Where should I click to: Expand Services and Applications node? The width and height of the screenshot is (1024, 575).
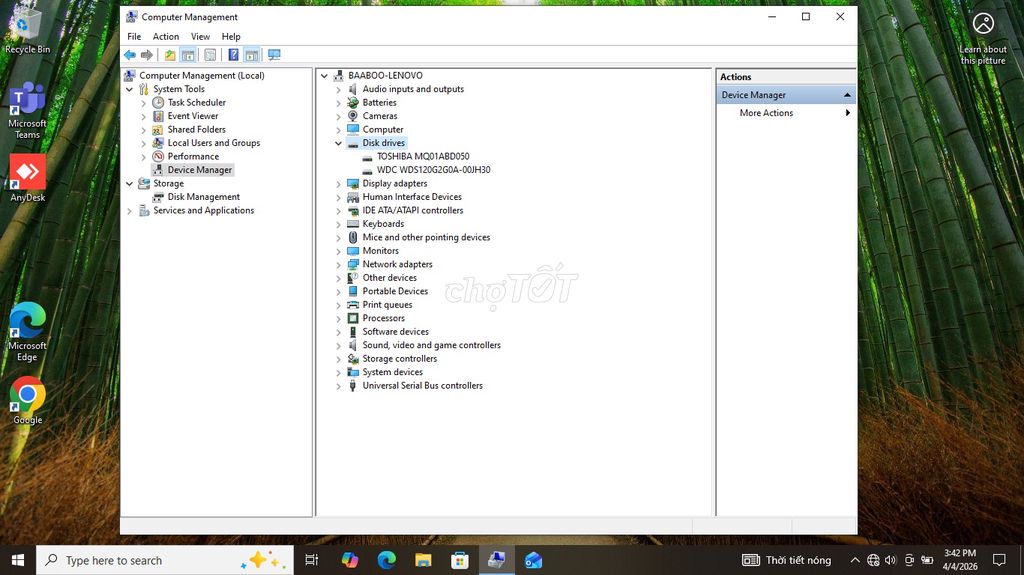click(129, 210)
